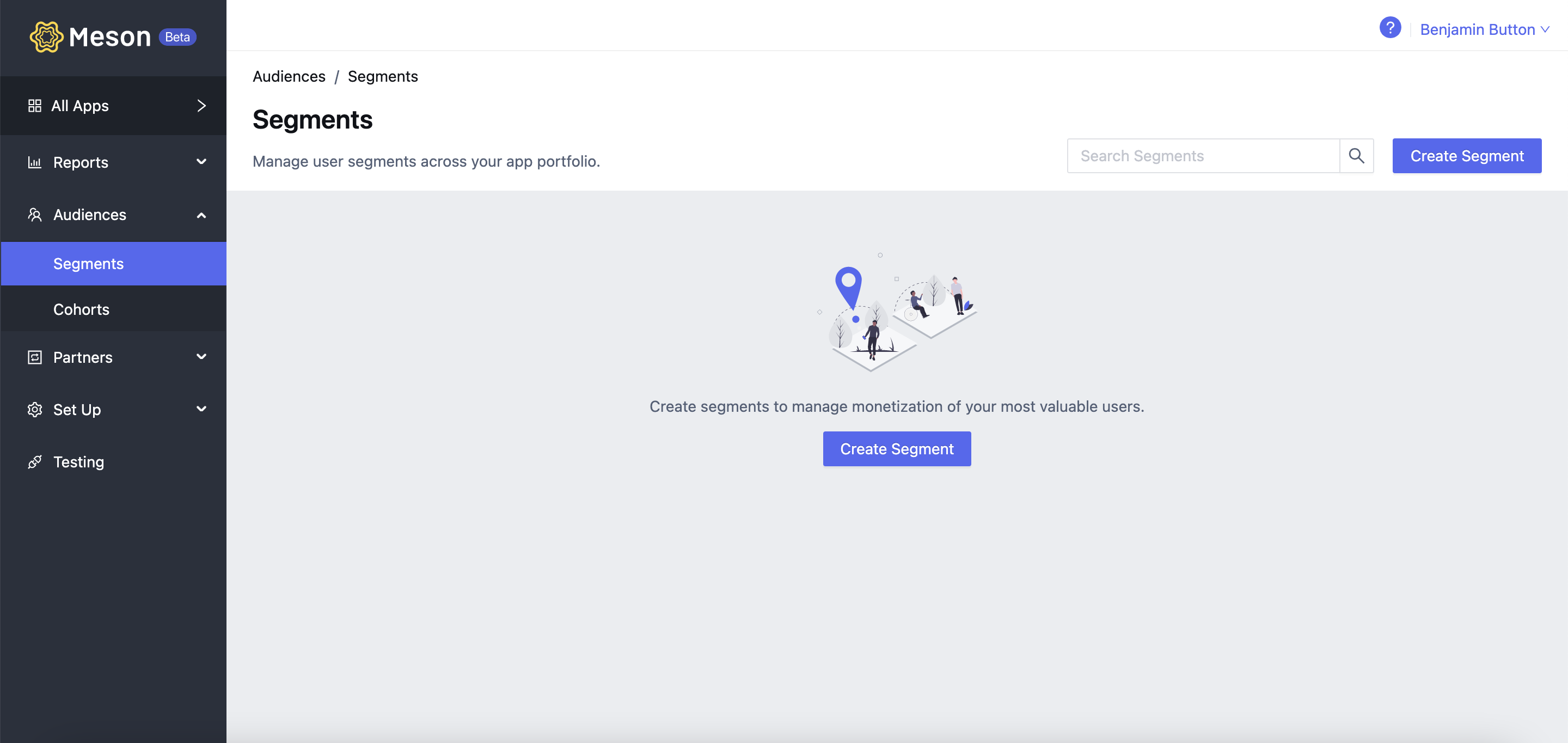Collapse the Audiences section chevron
The height and width of the screenshot is (743, 1568).
201,216
